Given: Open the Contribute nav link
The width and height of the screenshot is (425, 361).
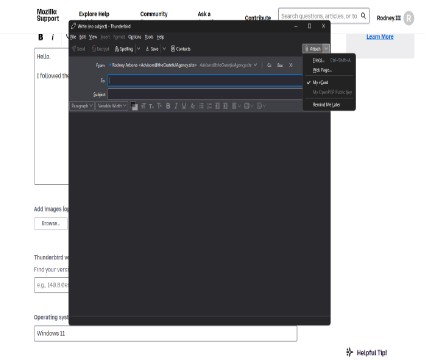Looking at the screenshot, I should 258,18.
